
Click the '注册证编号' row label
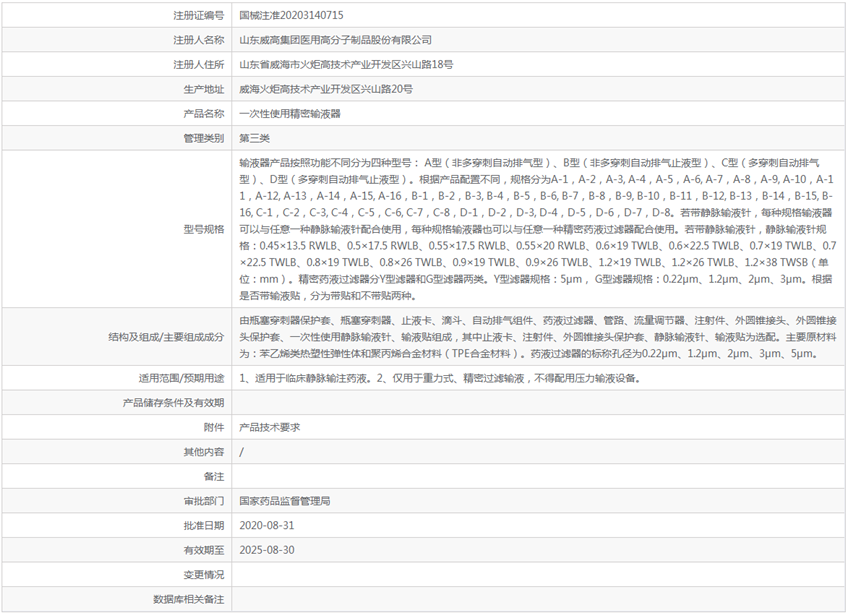[198, 16]
